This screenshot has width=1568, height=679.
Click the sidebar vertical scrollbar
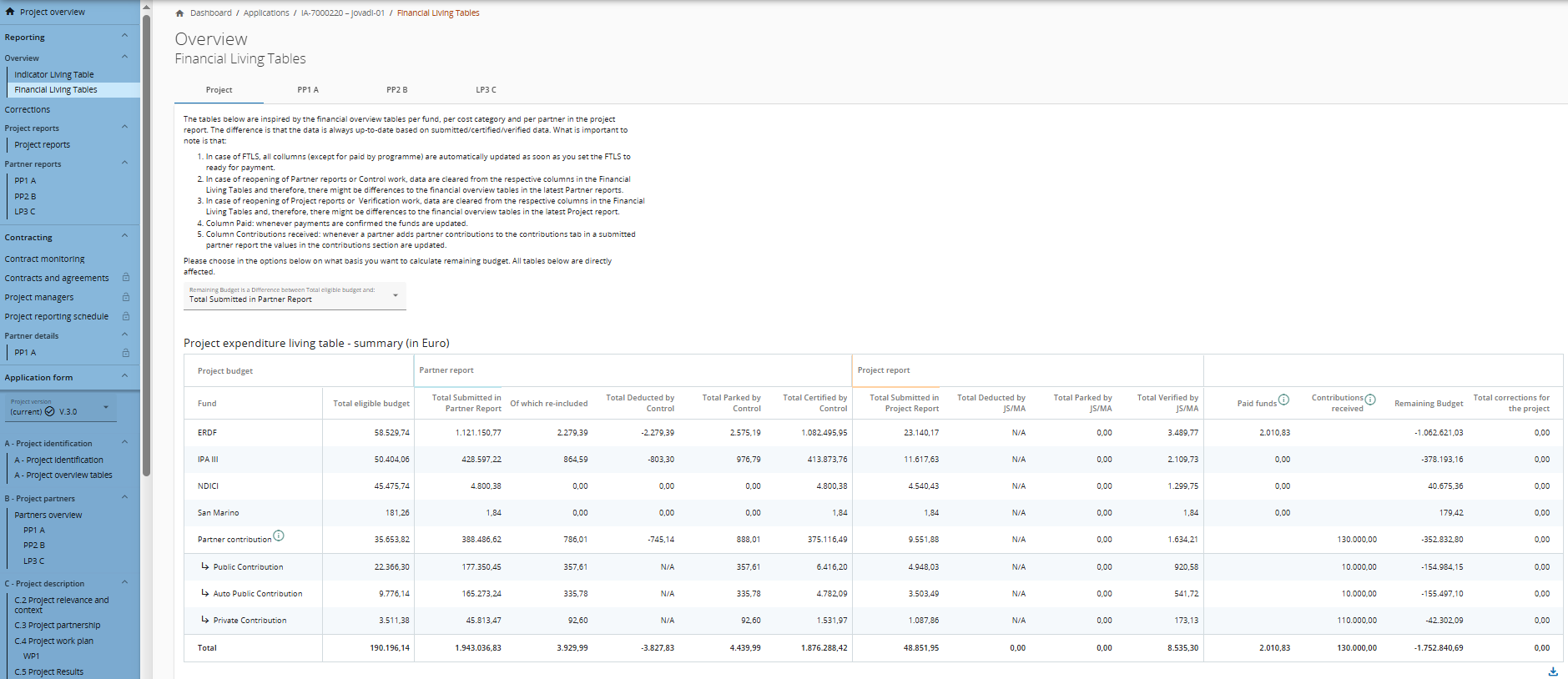(x=146, y=250)
